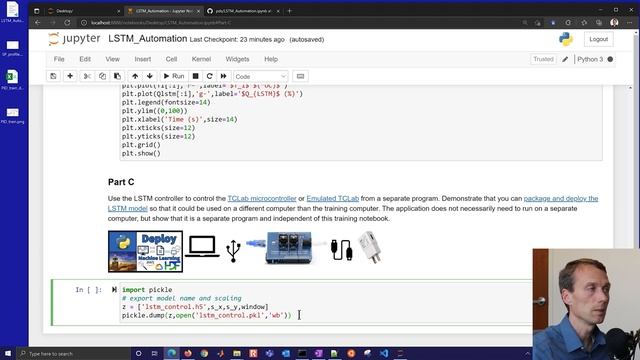This screenshot has height=360, width=640.
Task: Click the Python logo in header
Action: pos(566,39)
